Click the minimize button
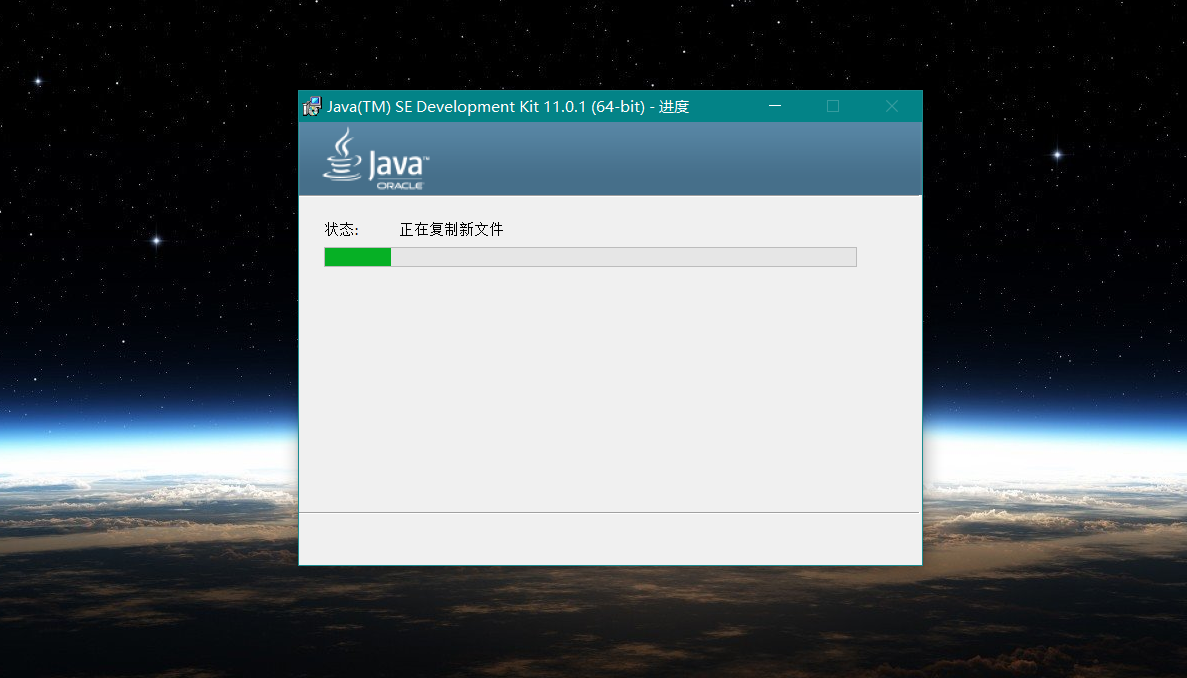This screenshot has width=1187, height=678. point(775,105)
